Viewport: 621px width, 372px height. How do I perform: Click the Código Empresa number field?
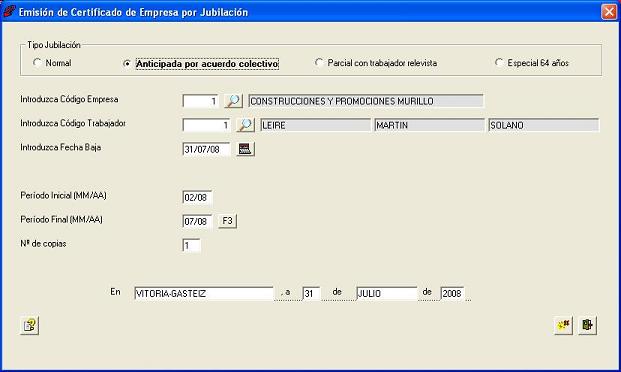click(200, 101)
